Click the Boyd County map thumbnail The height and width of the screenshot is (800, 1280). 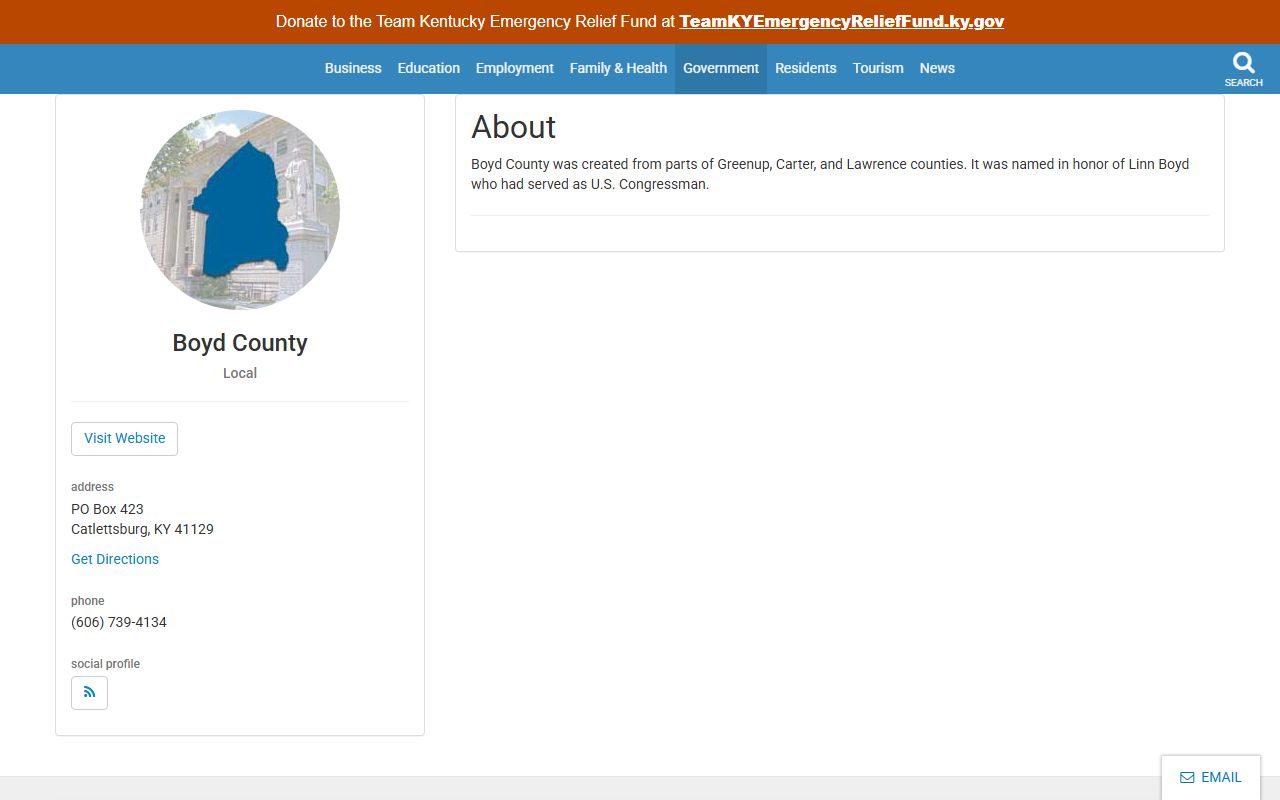point(240,210)
